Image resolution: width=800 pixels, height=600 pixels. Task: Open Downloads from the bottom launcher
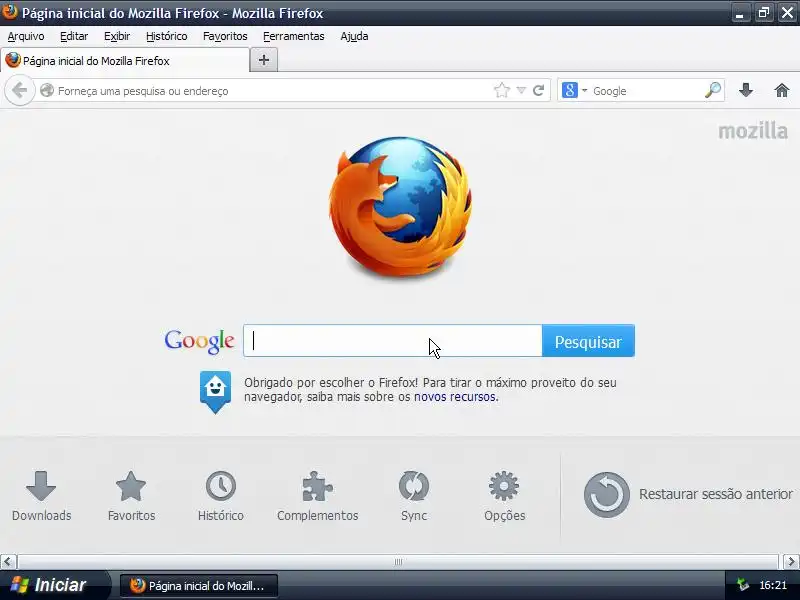41,496
